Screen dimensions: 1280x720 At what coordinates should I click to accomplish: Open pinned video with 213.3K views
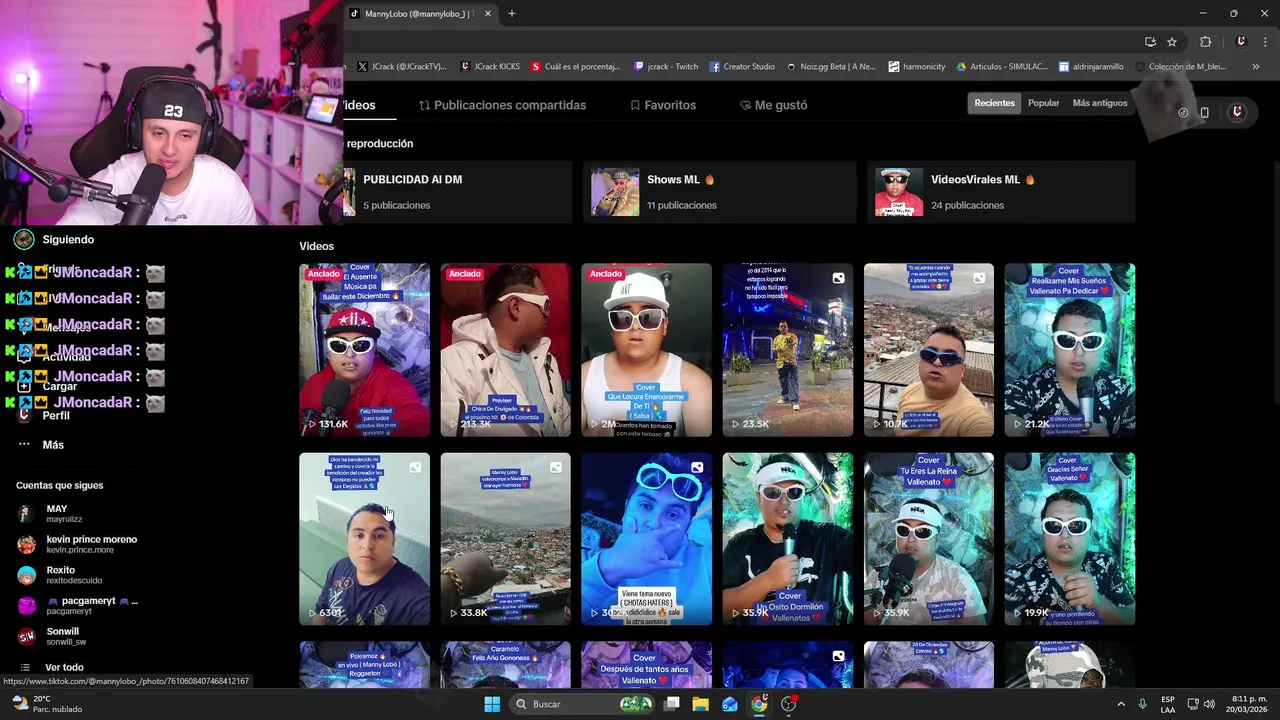click(x=505, y=350)
